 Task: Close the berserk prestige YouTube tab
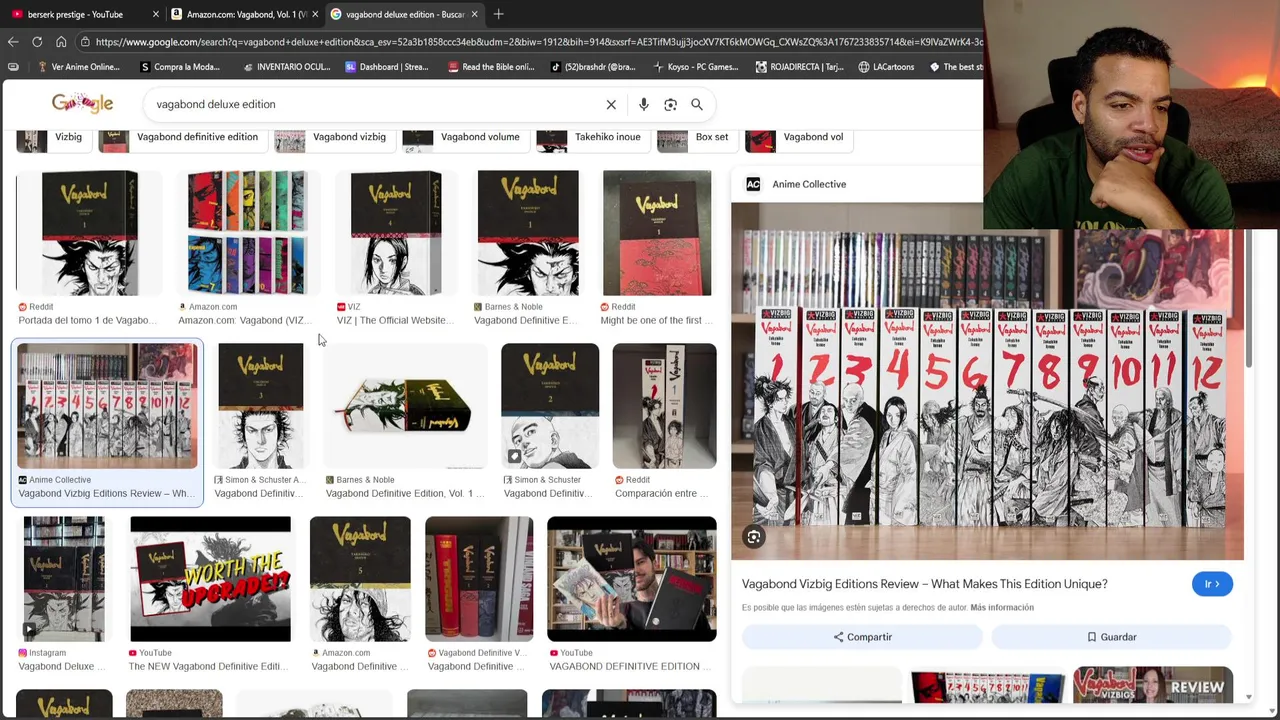(155, 14)
